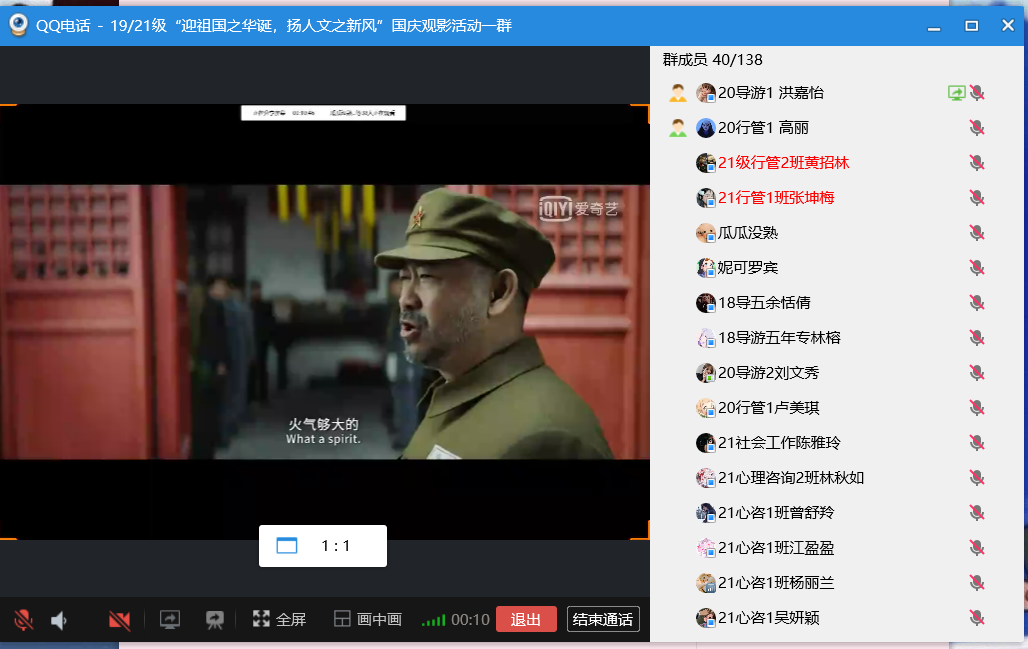Click the orange admin icon beside 洪嘉怡

(678, 93)
